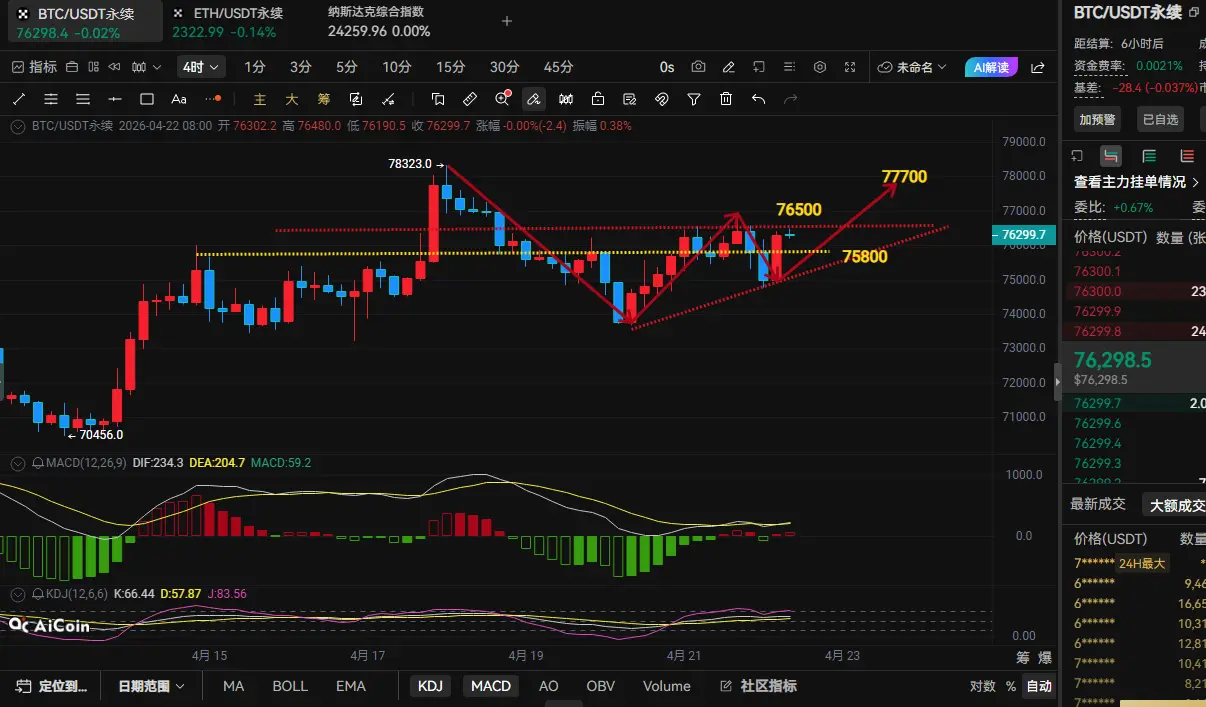Pick the horizontal price line tool
This screenshot has height=707, width=1206.
pyautogui.click(x=115, y=99)
